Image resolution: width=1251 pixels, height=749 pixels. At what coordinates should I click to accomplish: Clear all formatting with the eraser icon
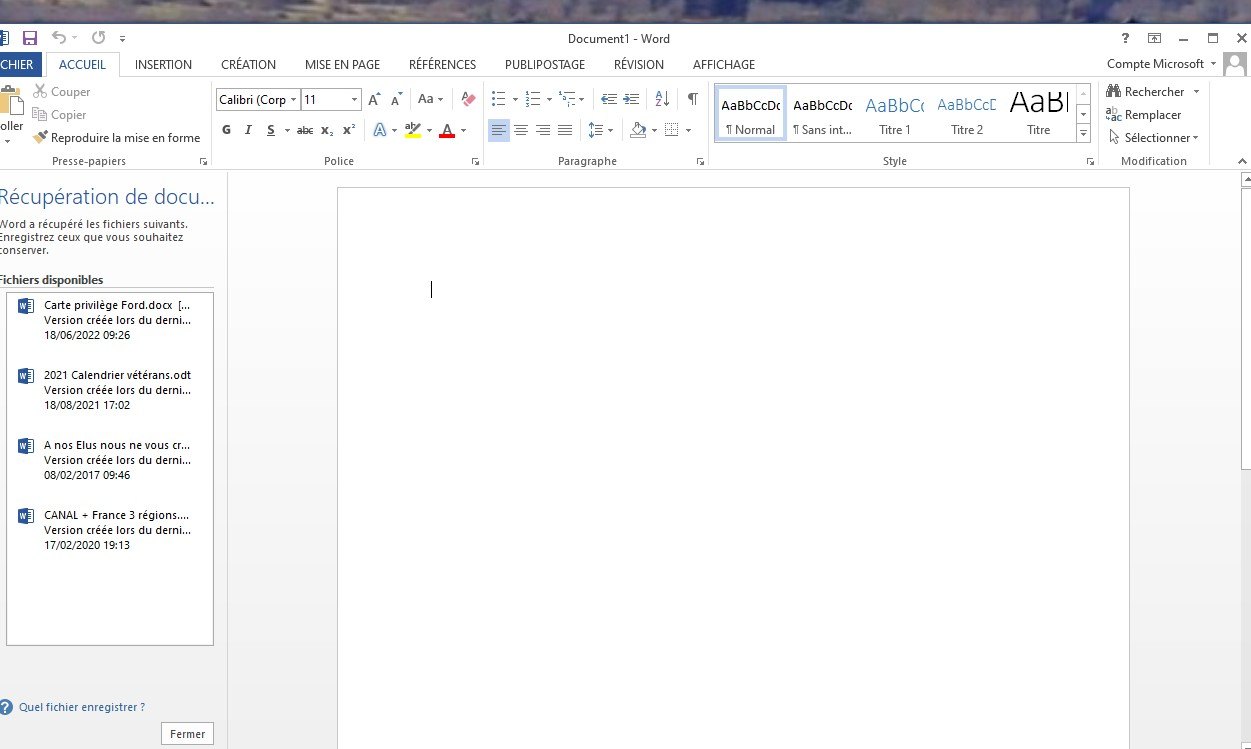(468, 99)
